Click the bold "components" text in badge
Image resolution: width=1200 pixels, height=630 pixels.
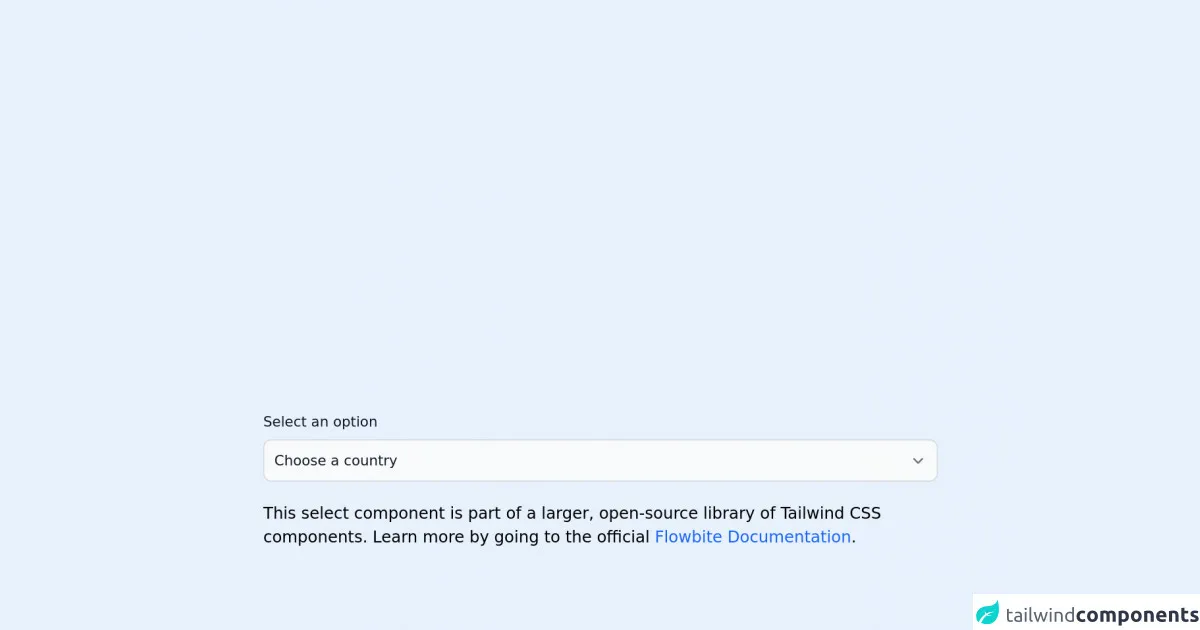pyautogui.click(x=1137, y=614)
